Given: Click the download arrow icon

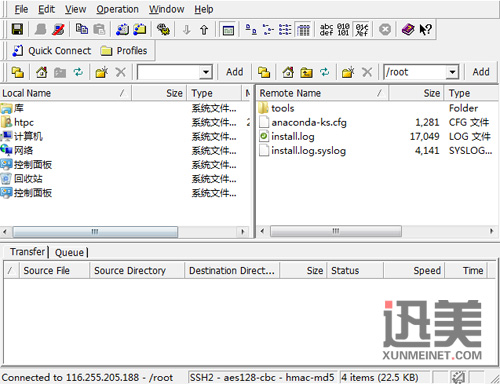Looking at the screenshot, I should [187, 30].
